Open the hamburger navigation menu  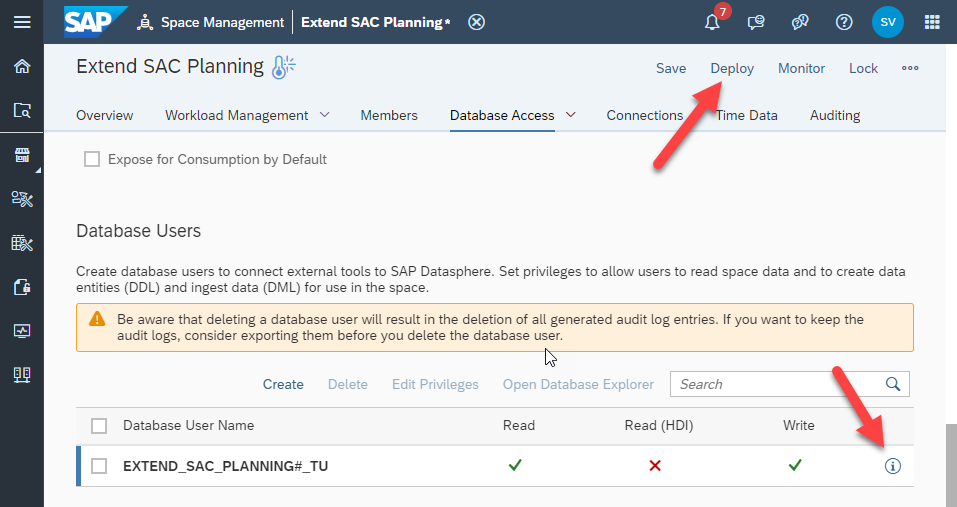(x=22, y=23)
